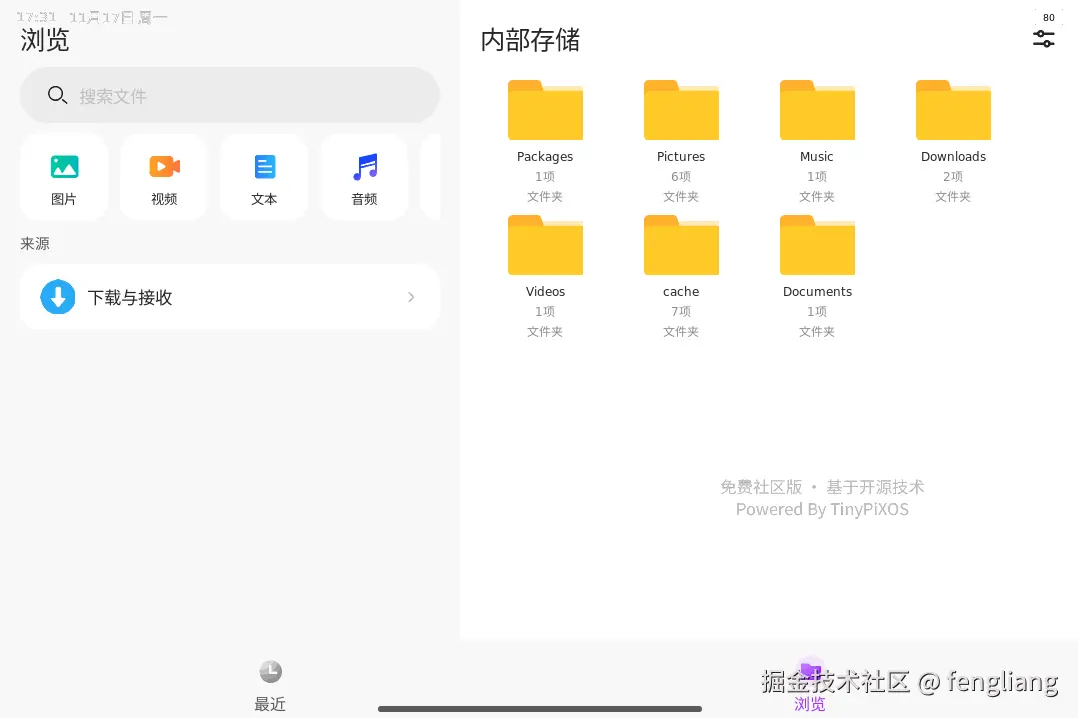Image resolution: width=1078 pixels, height=718 pixels.
Task: Click the download icon beside 下载与接收
Action: [x=58, y=297]
